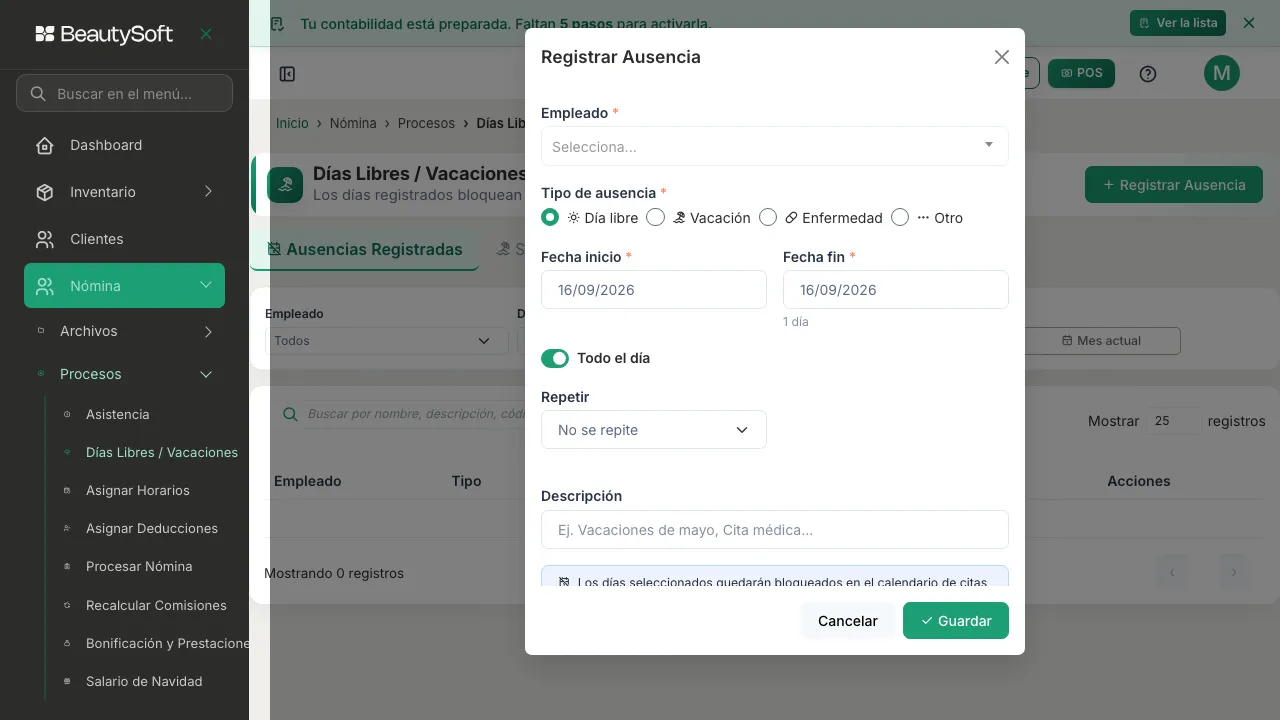The height and width of the screenshot is (720, 1280).
Task: Open Asignar Deducciones in the sidebar
Action: coord(151,528)
